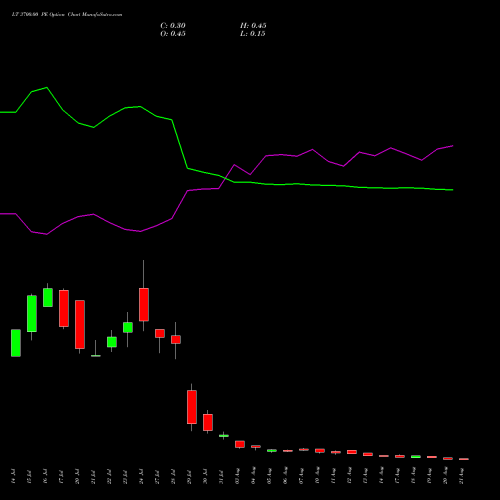Click the 21 Aug date axis label
The width and height of the screenshot is (500, 500).
tap(461, 475)
